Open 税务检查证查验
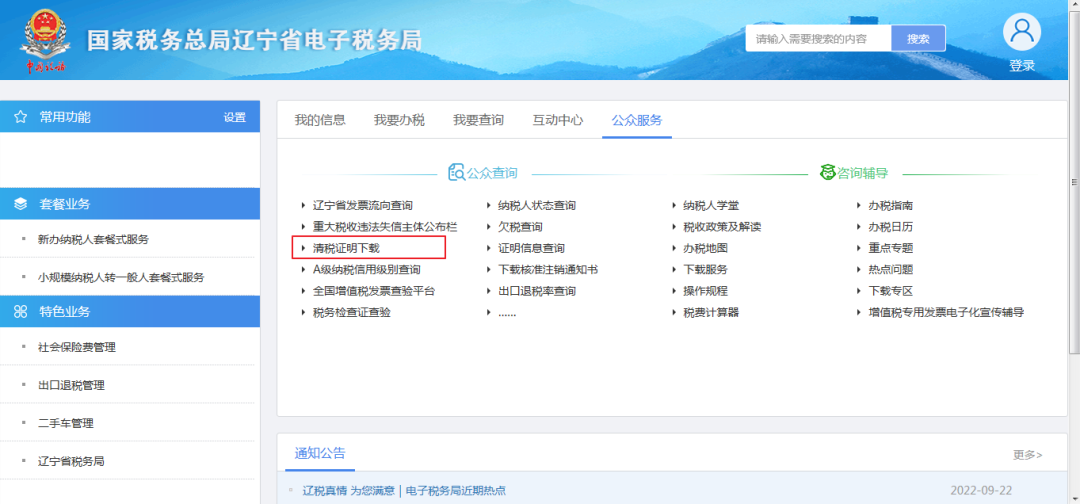 (352, 312)
